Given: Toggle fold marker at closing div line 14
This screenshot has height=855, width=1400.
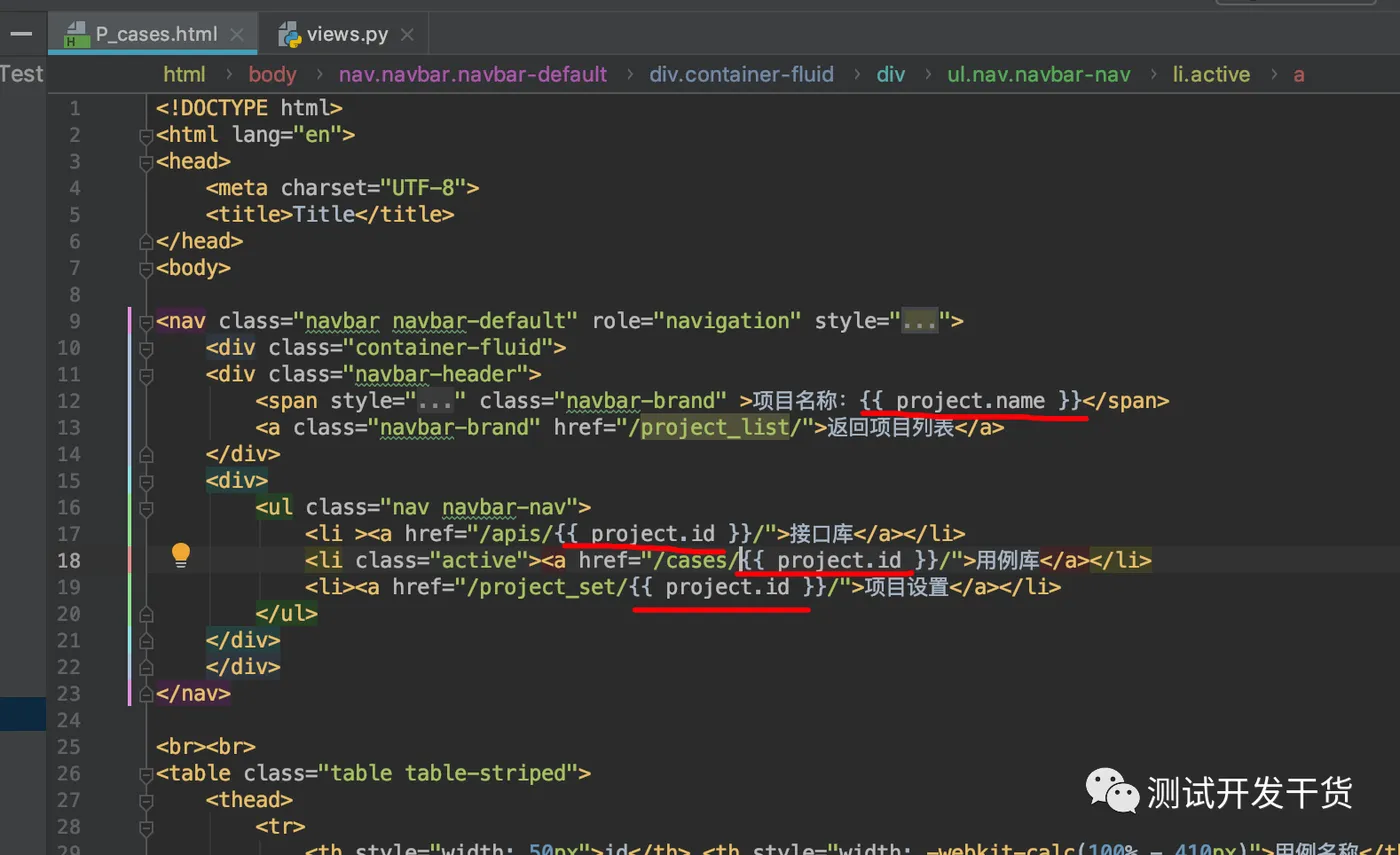Looking at the screenshot, I should [146, 454].
